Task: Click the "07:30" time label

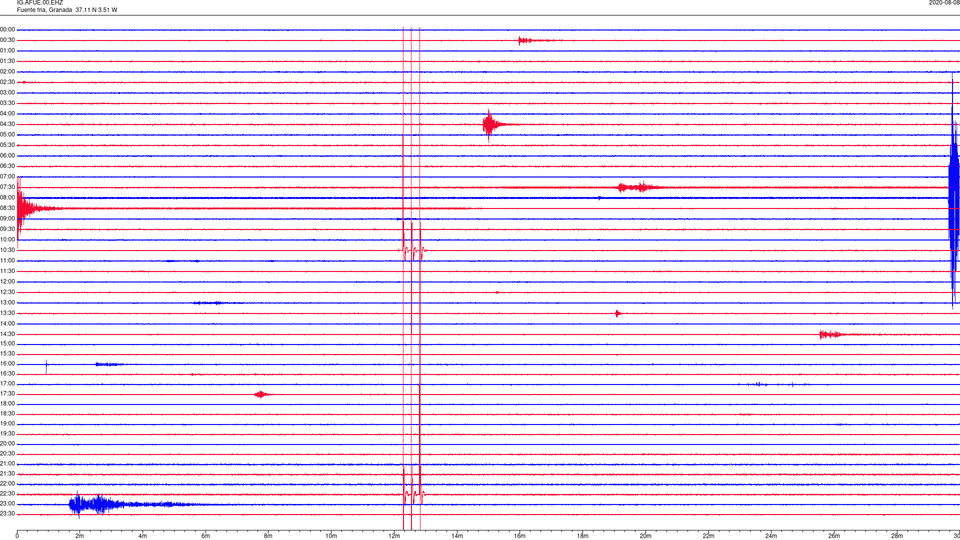Action: (7, 187)
